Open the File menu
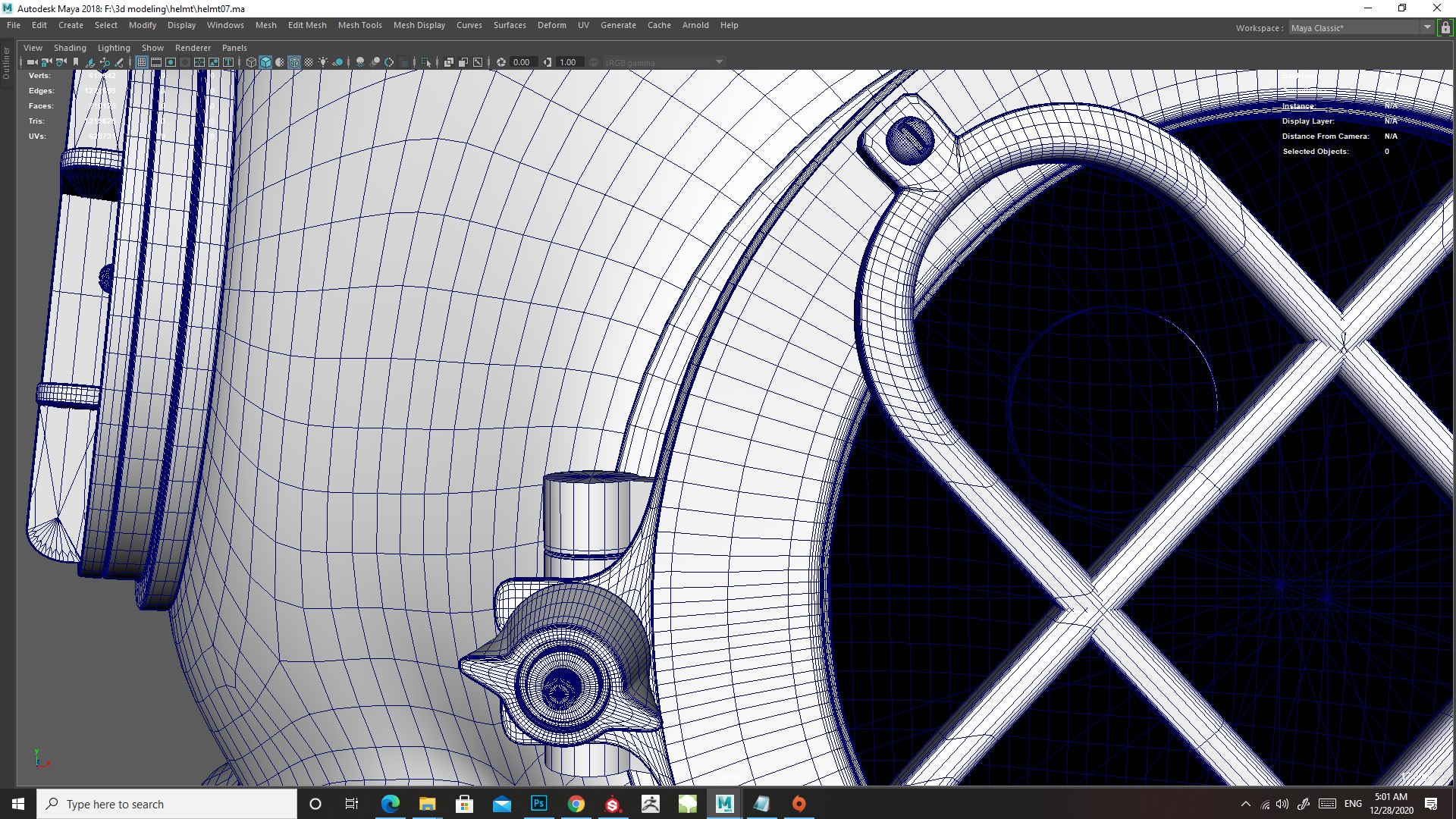 click(14, 25)
